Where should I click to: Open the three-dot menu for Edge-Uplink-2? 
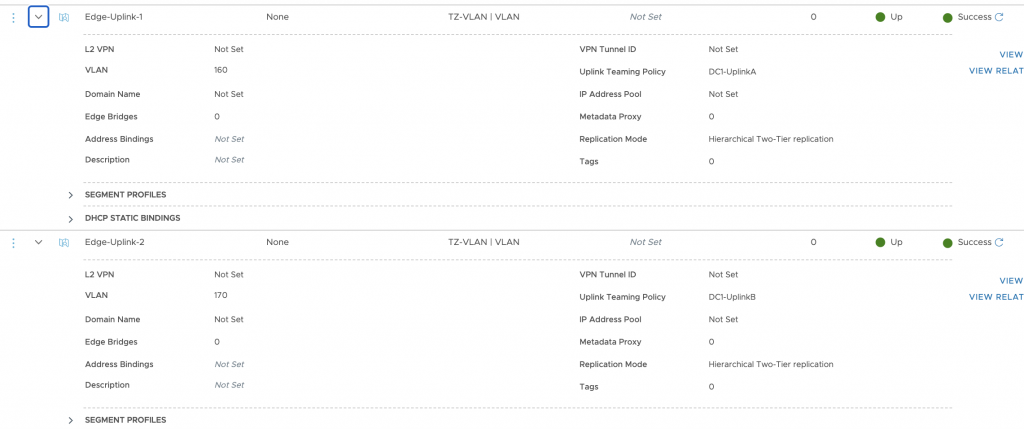14,243
